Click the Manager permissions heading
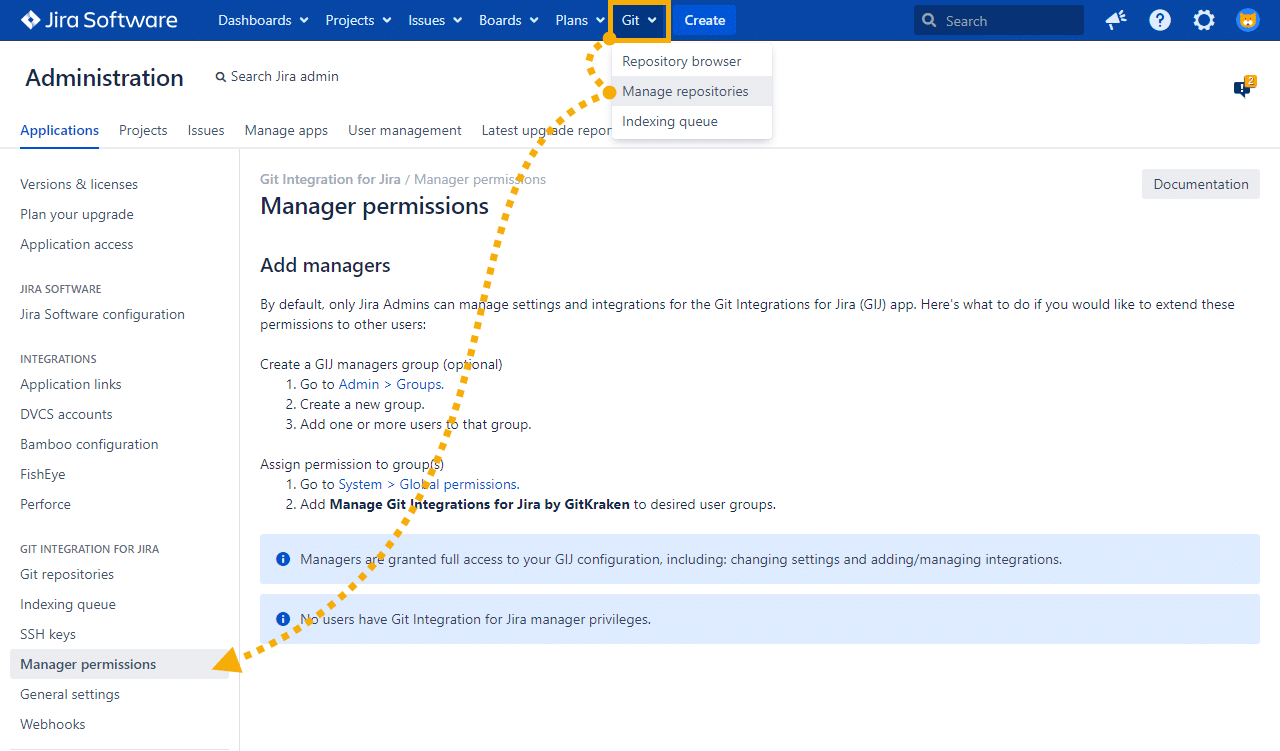1280x751 pixels. [375, 206]
